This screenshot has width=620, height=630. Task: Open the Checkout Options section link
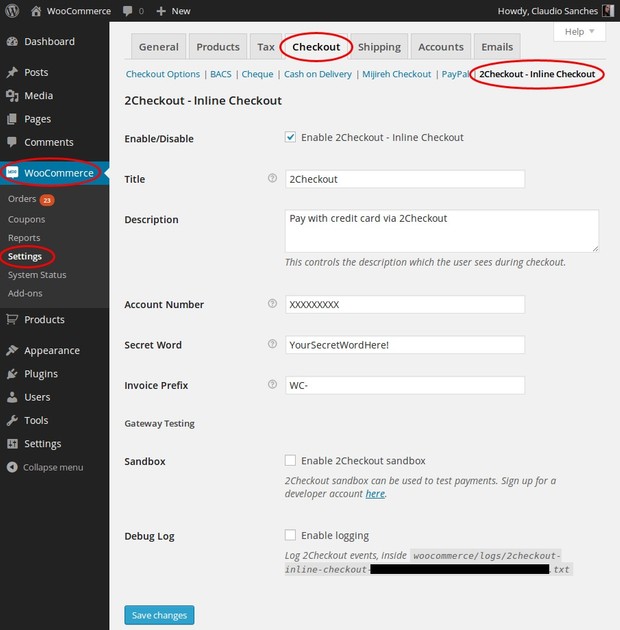click(x=163, y=74)
